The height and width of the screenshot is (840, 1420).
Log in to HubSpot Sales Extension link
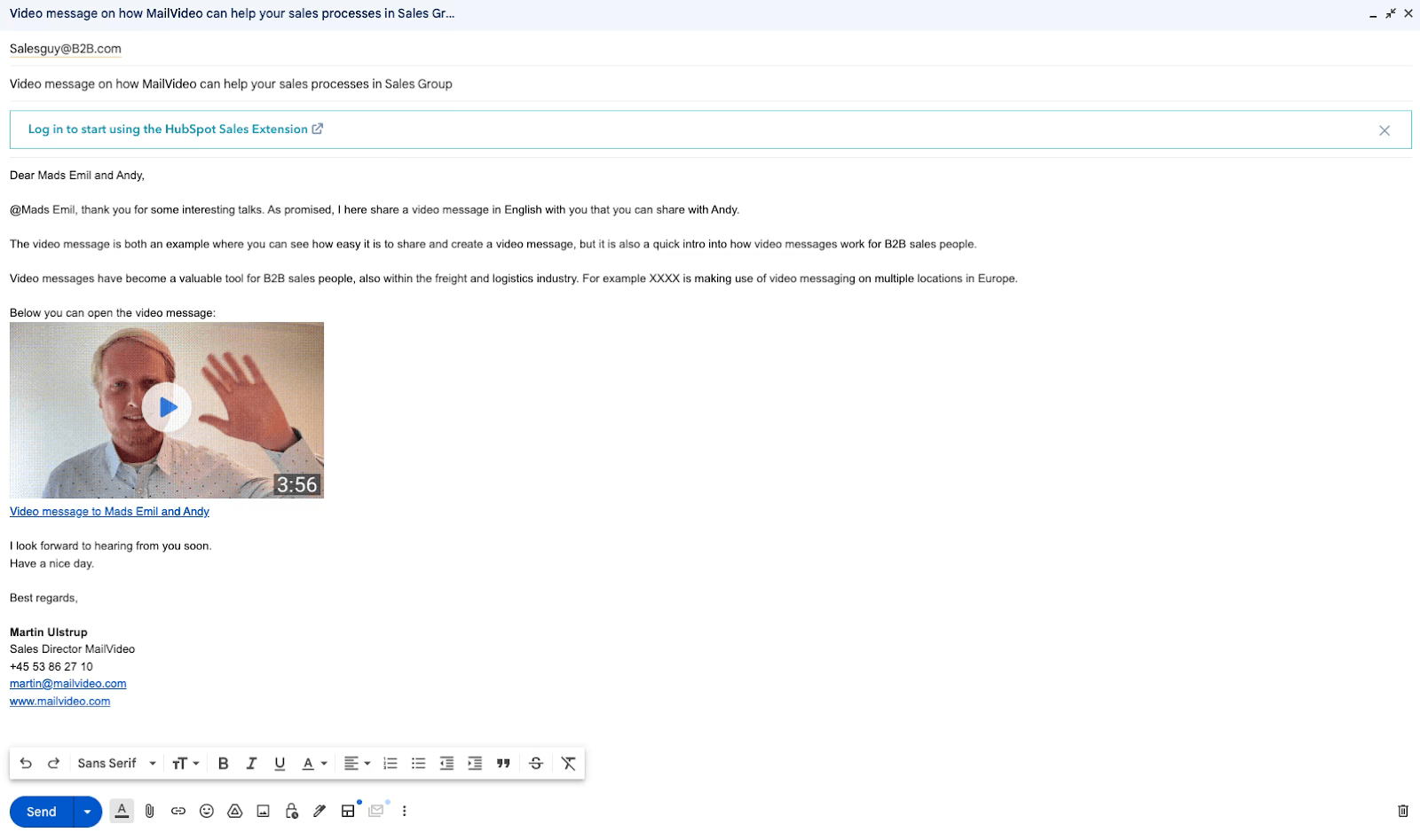tap(176, 130)
